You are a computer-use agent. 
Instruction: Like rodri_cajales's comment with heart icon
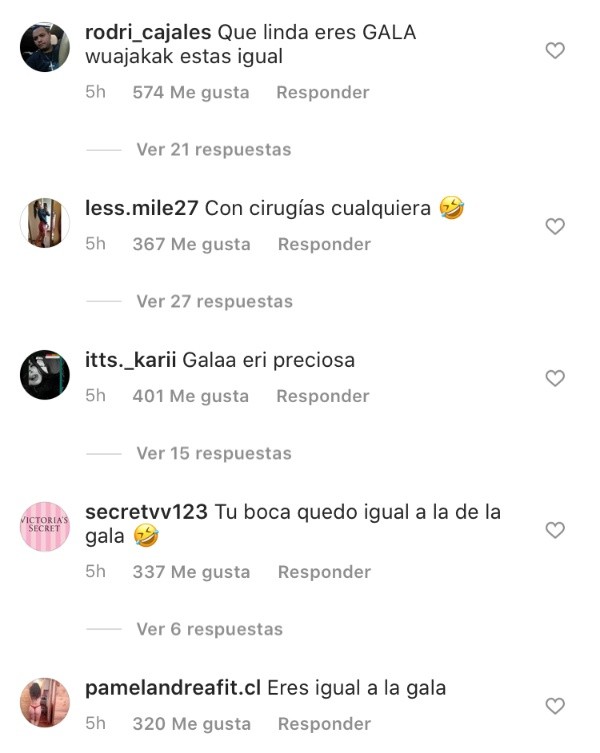(x=555, y=50)
